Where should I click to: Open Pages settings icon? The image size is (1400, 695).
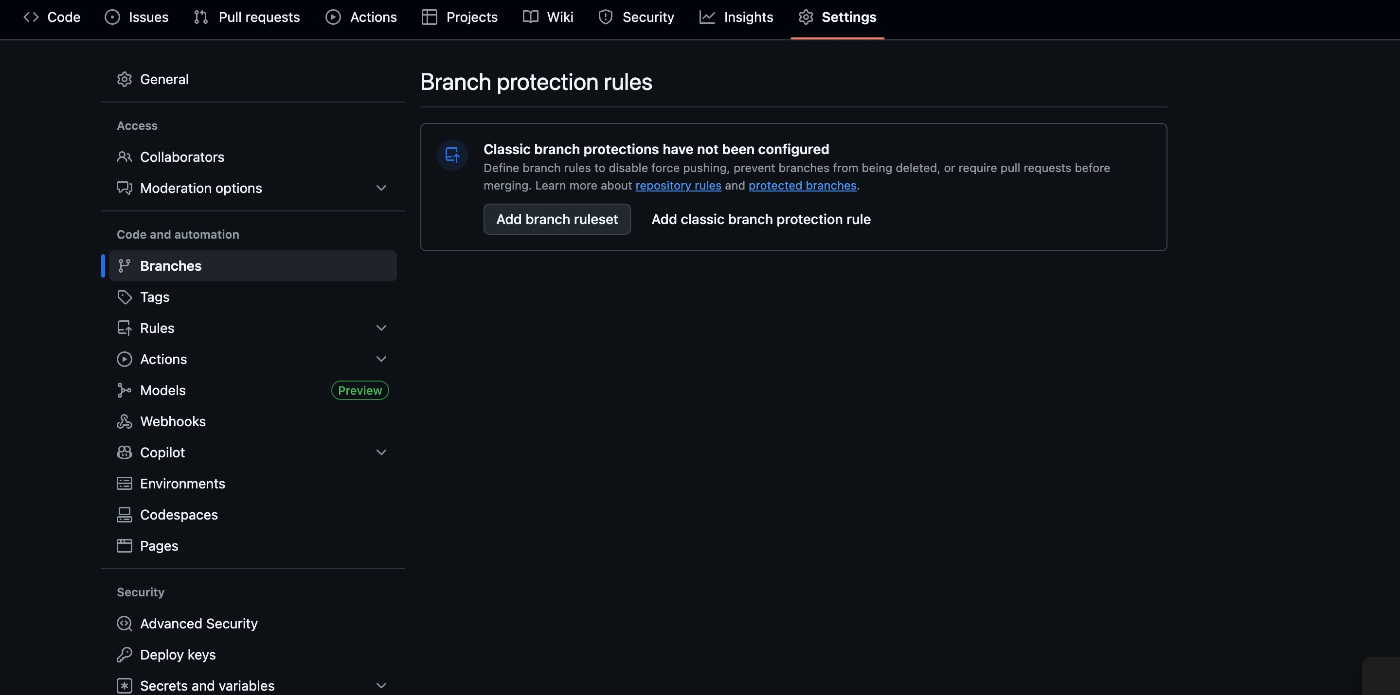(x=123, y=545)
